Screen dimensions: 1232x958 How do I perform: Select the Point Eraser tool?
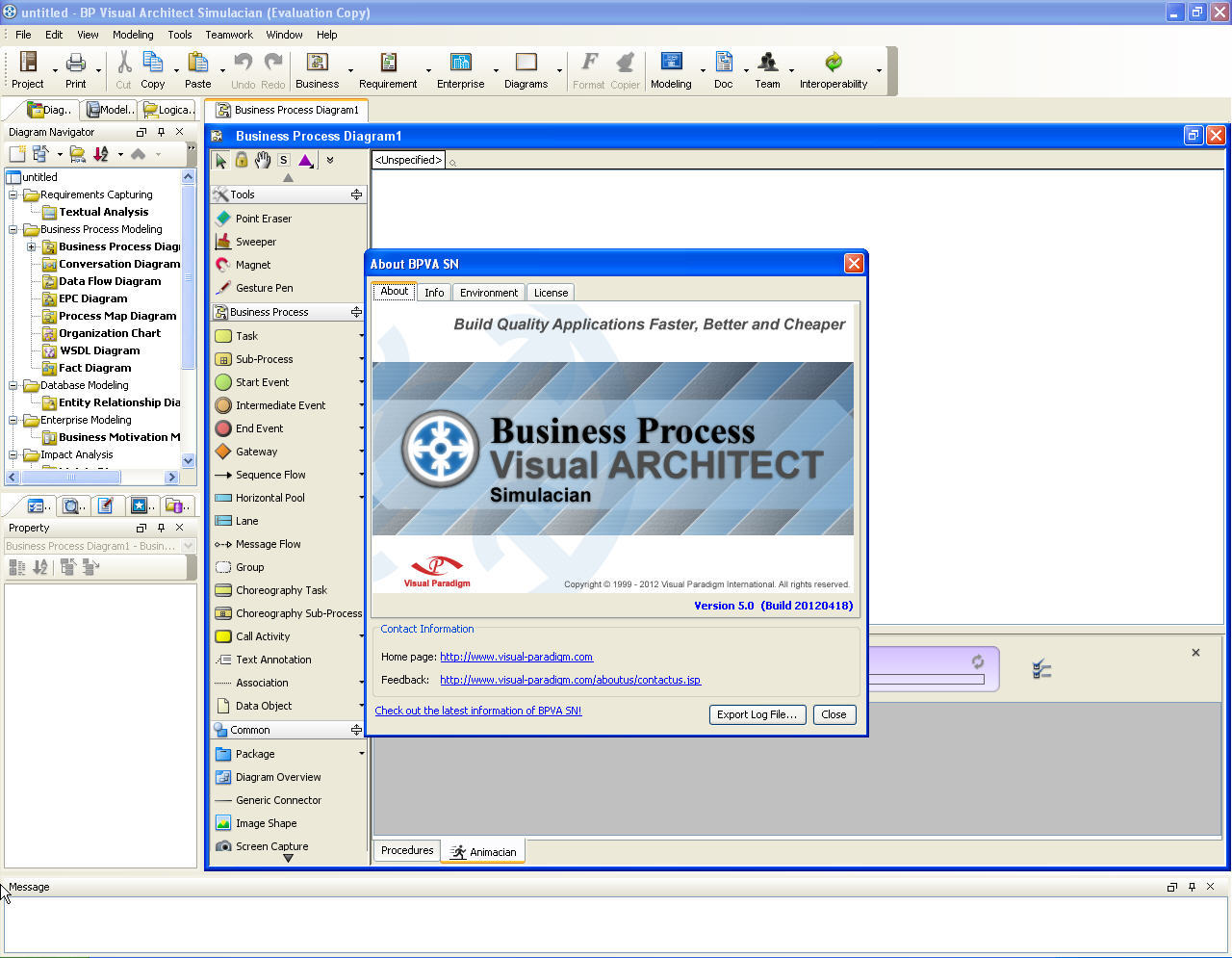(264, 219)
